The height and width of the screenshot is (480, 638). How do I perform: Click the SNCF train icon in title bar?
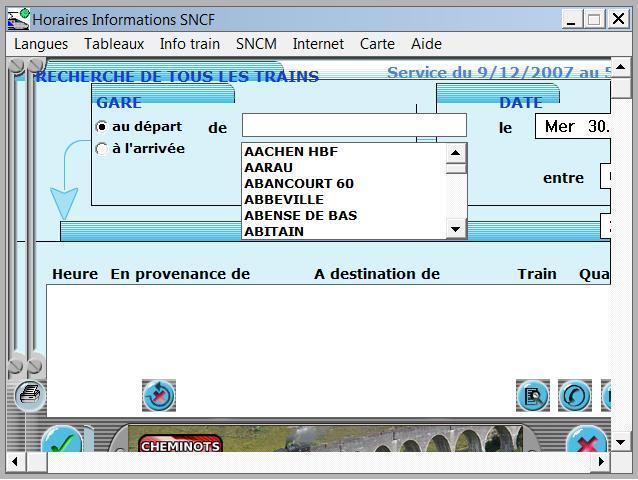click(x=18, y=19)
